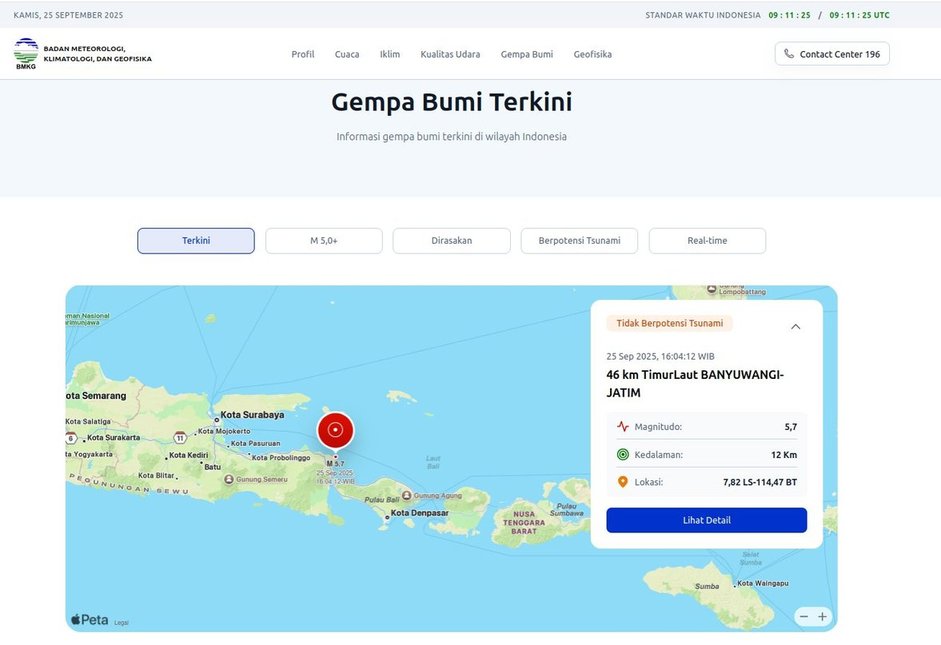Click the BMKG logo in the header
The width and height of the screenshot is (941, 645).
26,54
